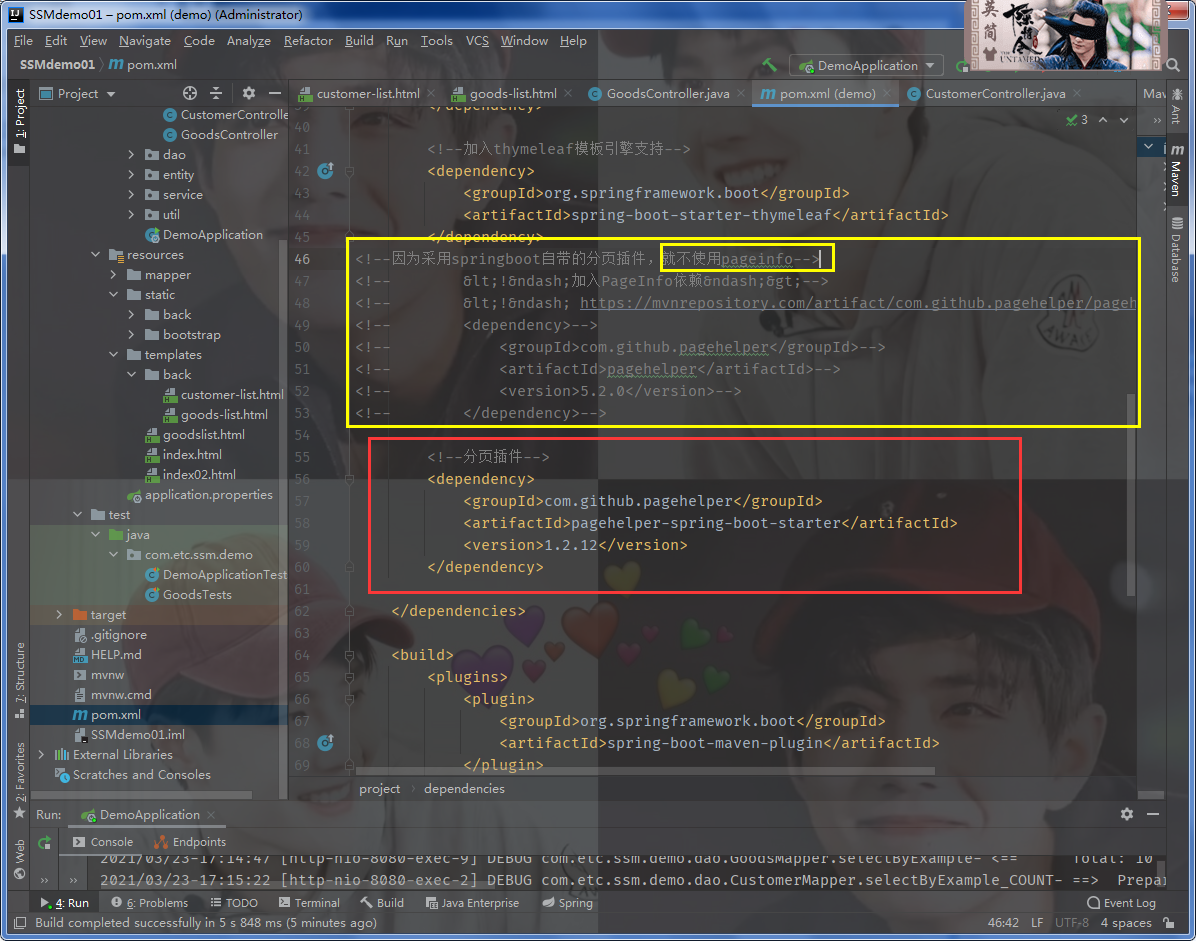Expand the dao folder
1196x941 pixels.
click(x=131, y=155)
